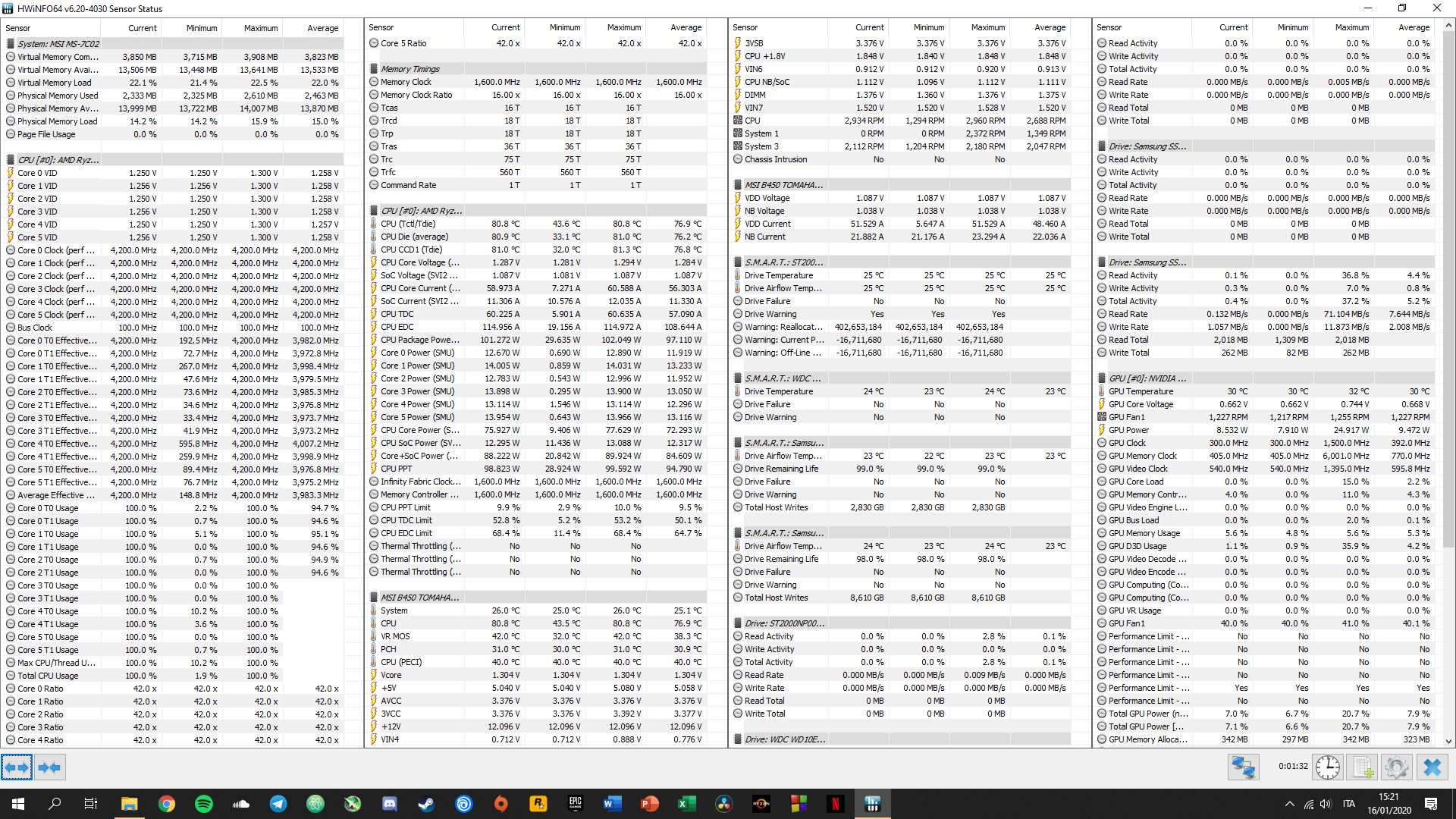Open Epic Games Launcher in the taskbar
This screenshot has height=819, width=1456.
576,804
